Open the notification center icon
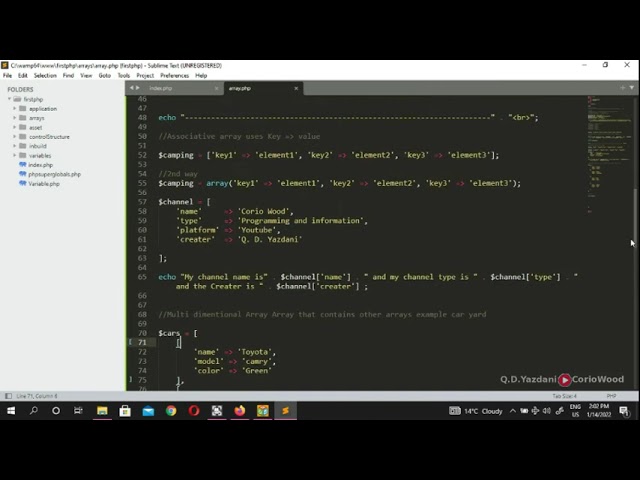640x480 pixels. [x=624, y=411]
